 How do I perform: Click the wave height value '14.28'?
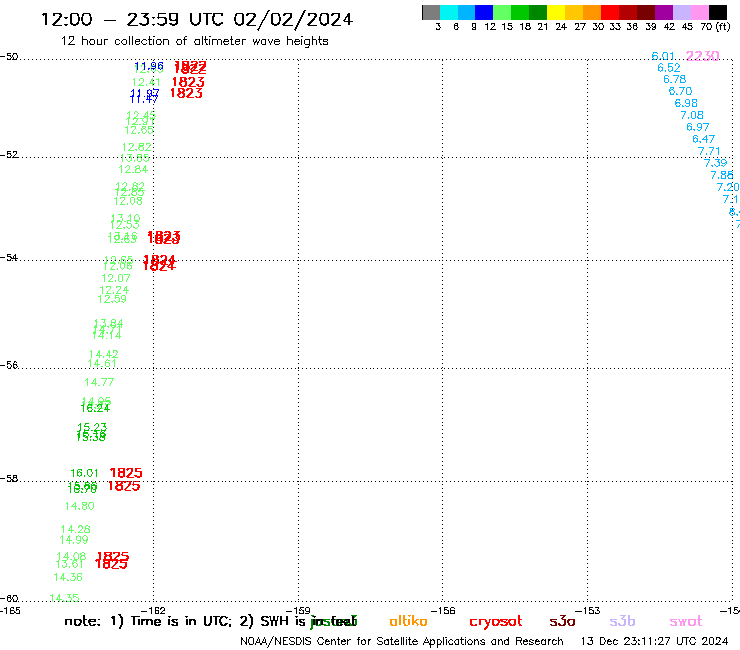pyautogui.click(x=76, y=530)
